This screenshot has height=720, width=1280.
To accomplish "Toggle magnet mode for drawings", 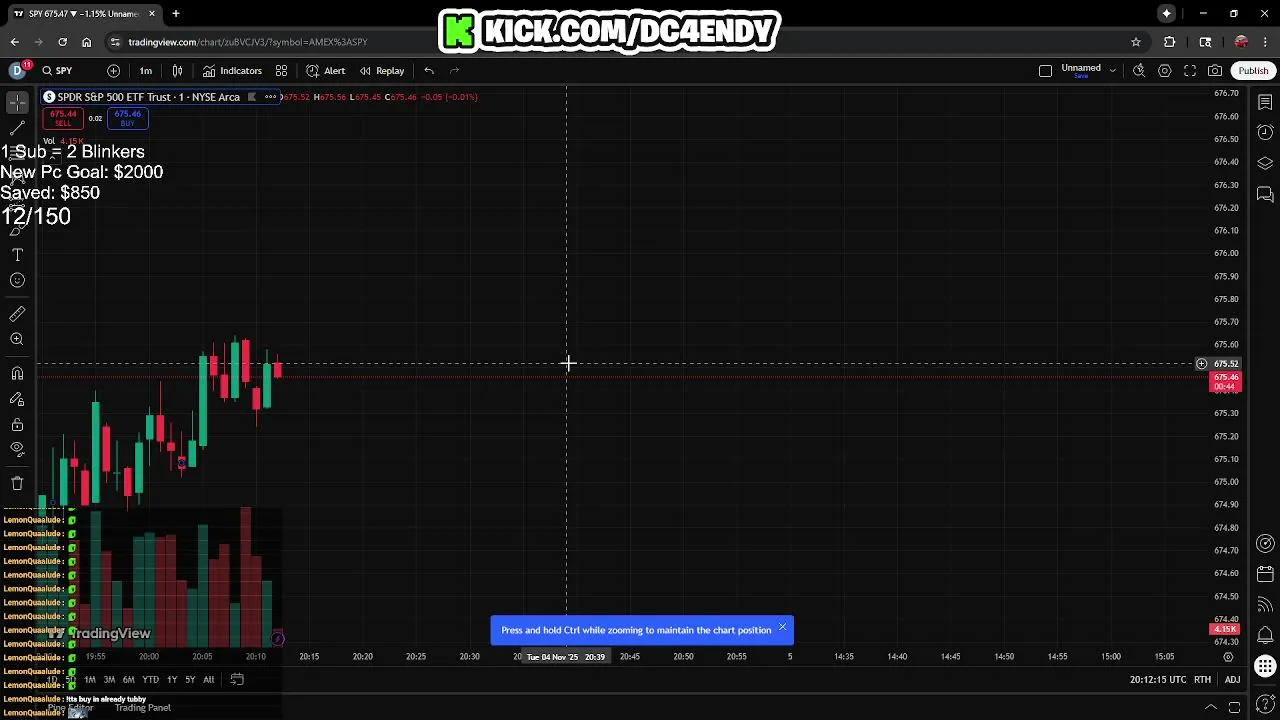I will 17,374.
